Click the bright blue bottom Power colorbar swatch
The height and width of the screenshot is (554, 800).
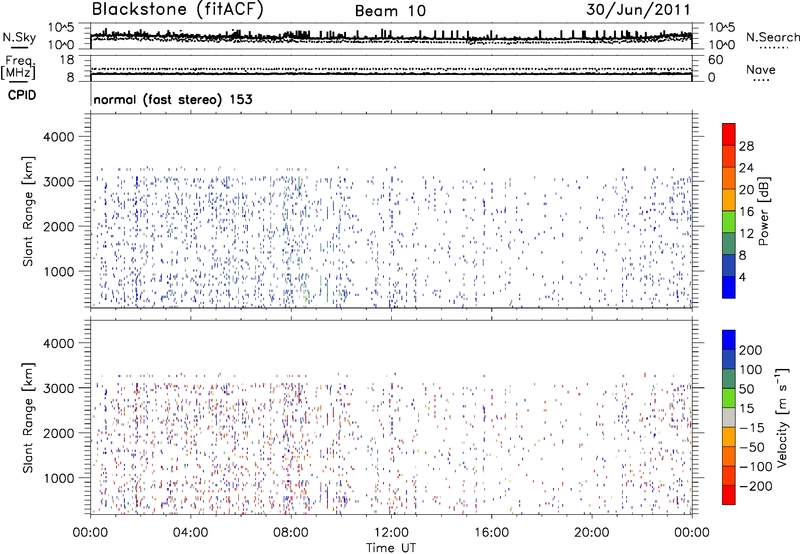729,287
